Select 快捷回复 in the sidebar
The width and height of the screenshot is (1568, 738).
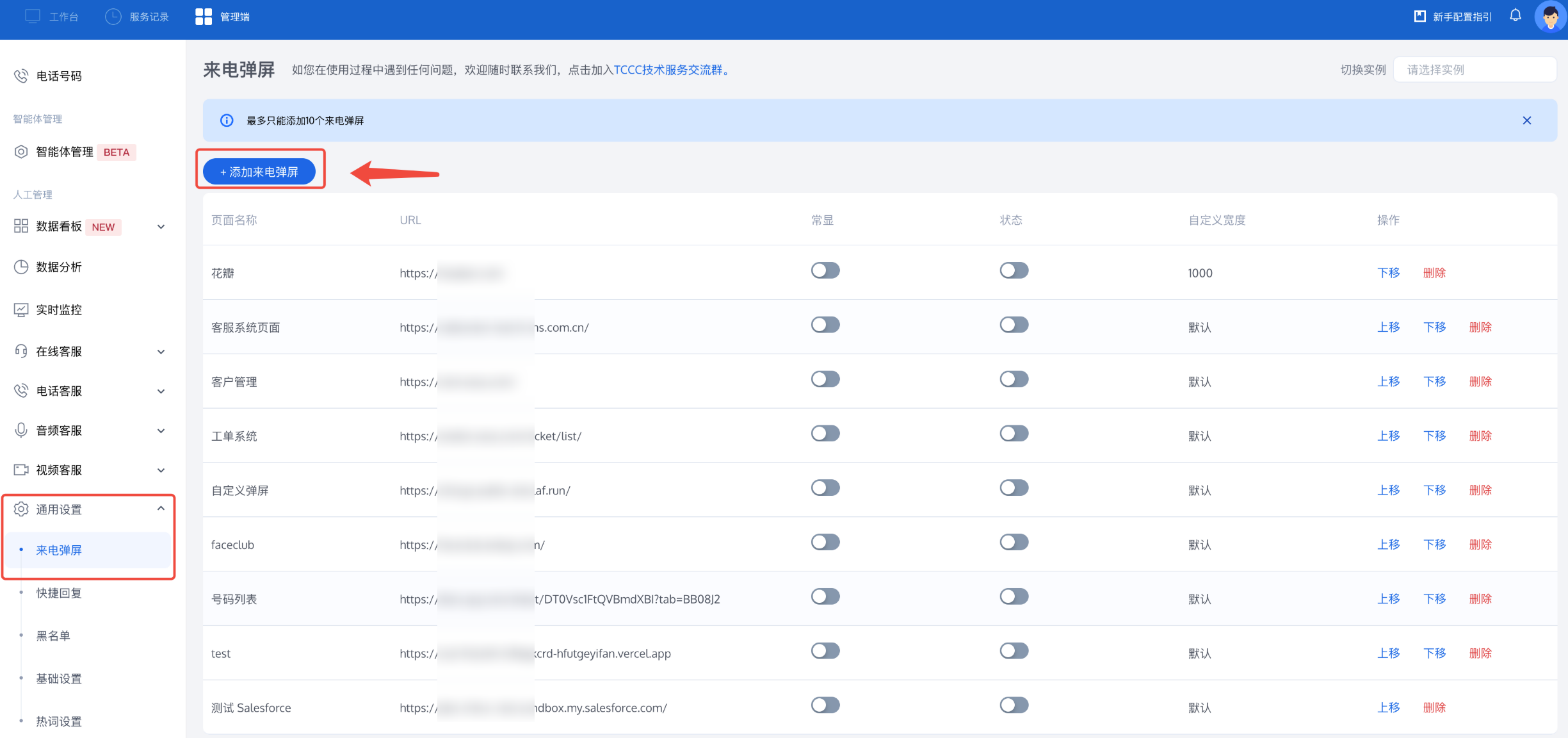58,593
